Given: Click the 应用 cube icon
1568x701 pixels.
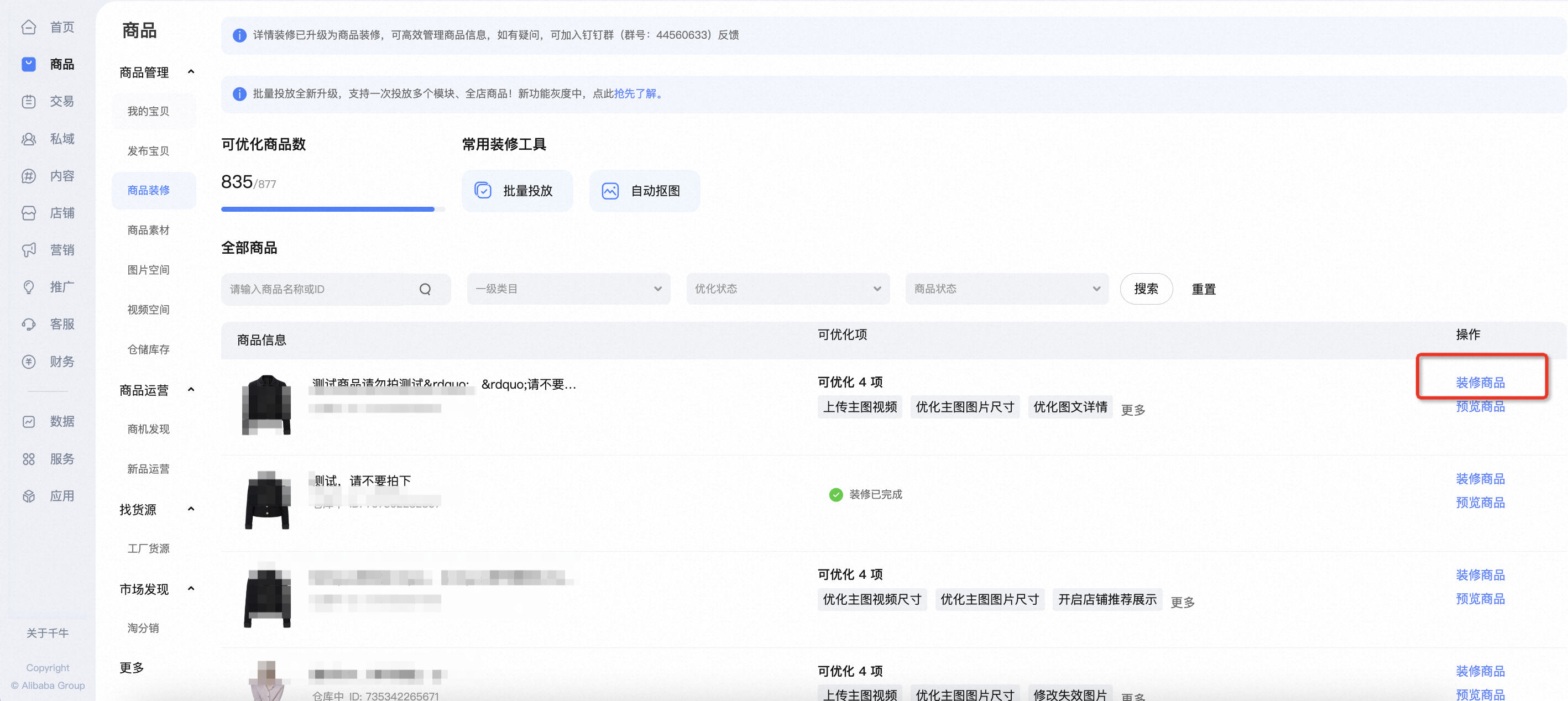Looking at the screenshot, I should click(x=29, y=496).
